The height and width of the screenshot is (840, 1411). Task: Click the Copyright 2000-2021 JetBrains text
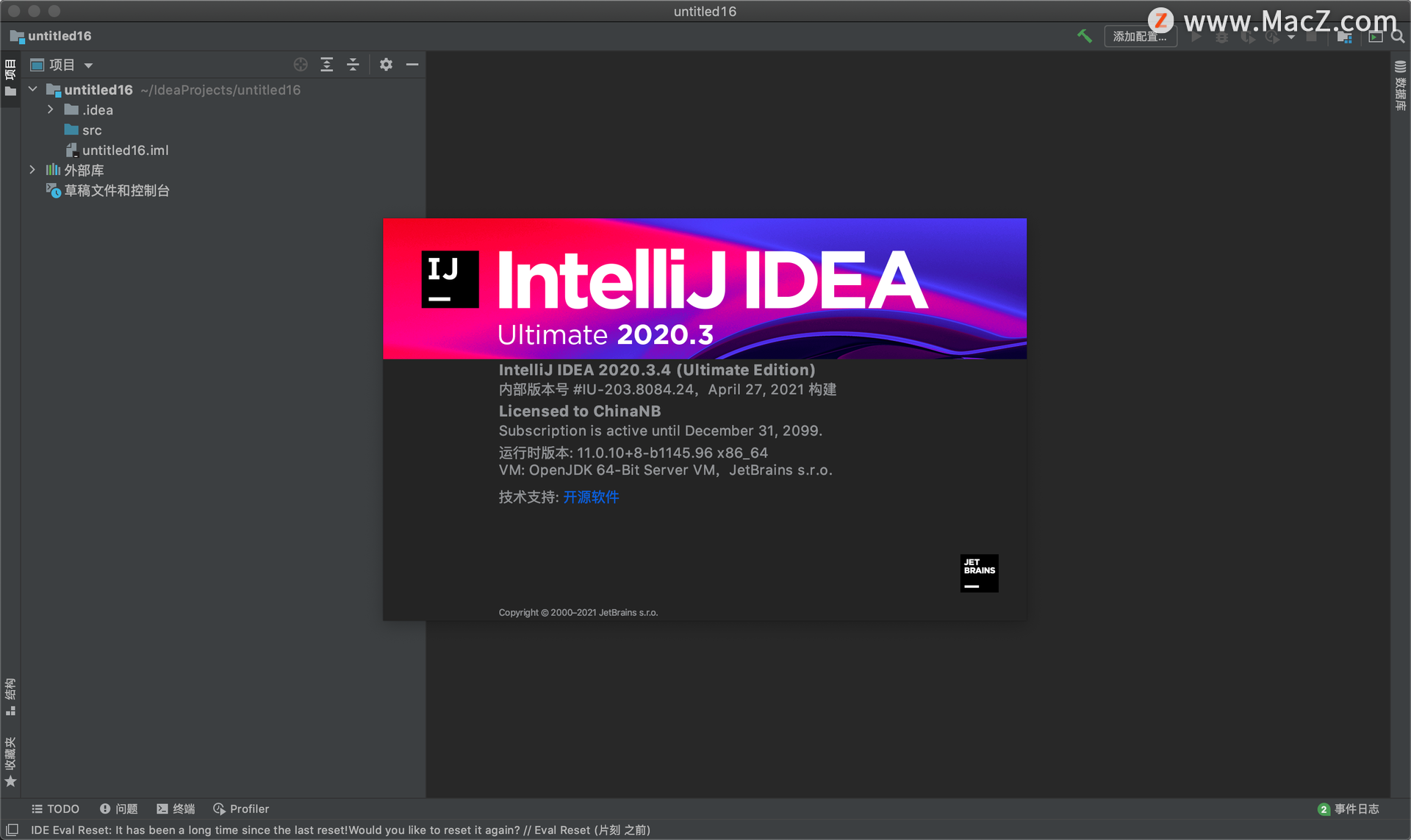pyautogui.click(x=578, y=612)
